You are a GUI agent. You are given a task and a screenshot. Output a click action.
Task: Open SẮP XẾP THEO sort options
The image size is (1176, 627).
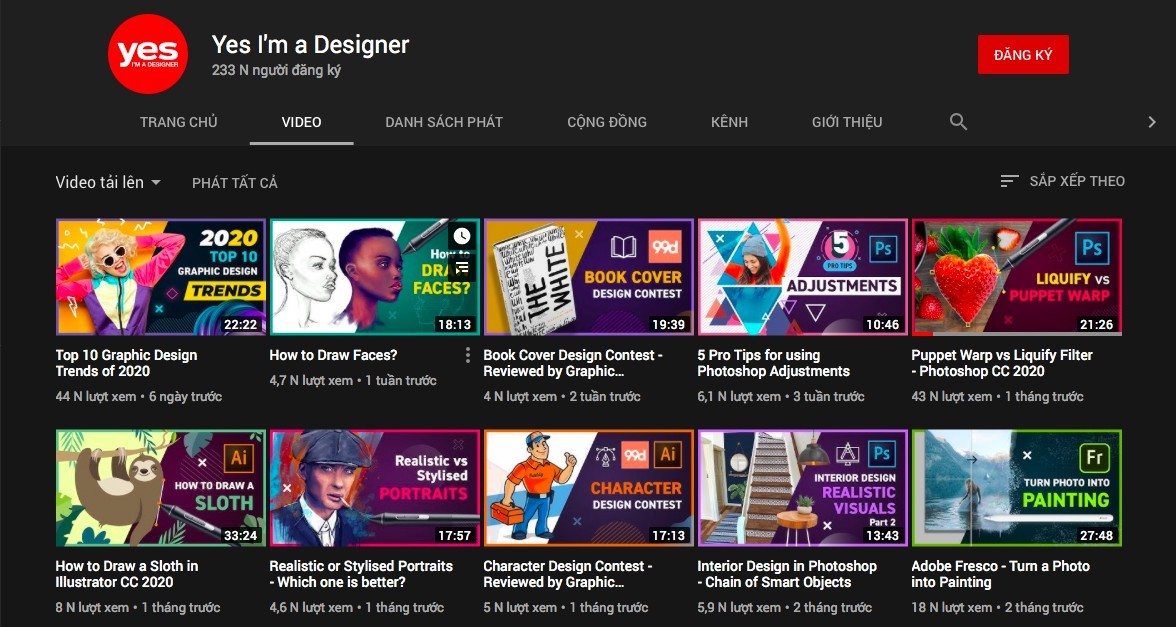pyautogui.click(x=1062, y=181)
